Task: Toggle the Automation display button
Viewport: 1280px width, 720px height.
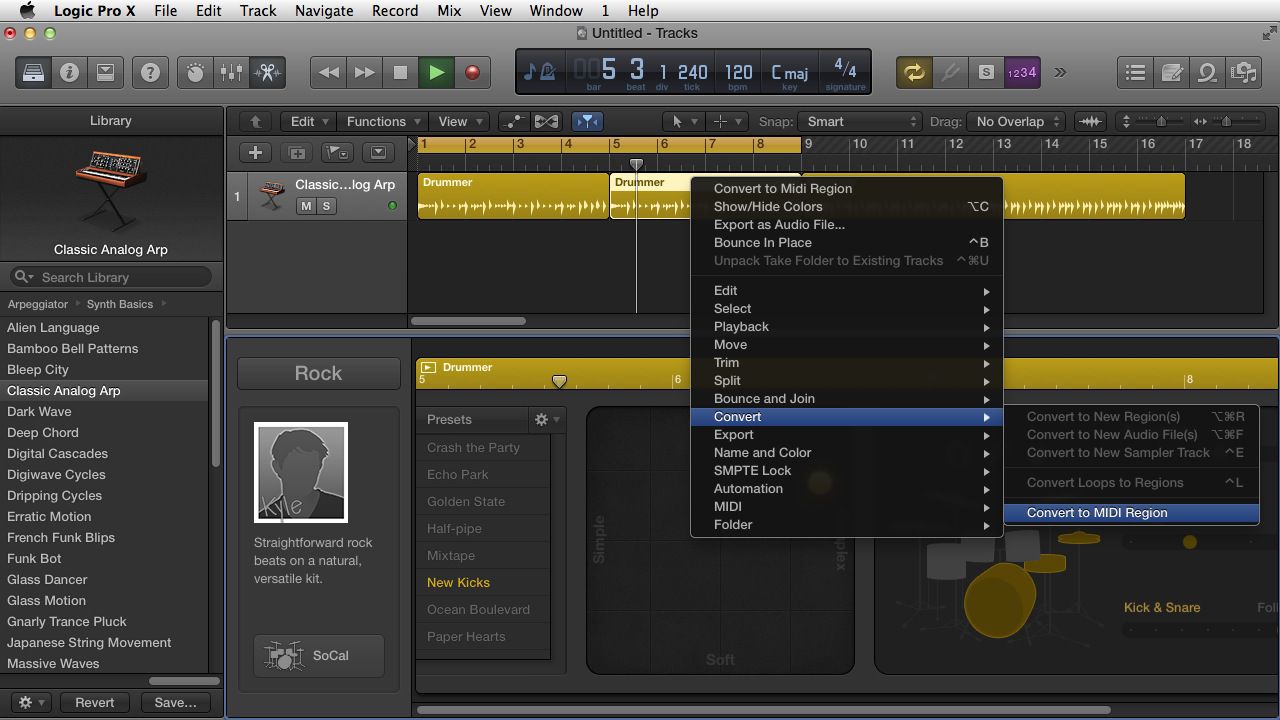Action: pyautogui.click(x=513, y=121)
